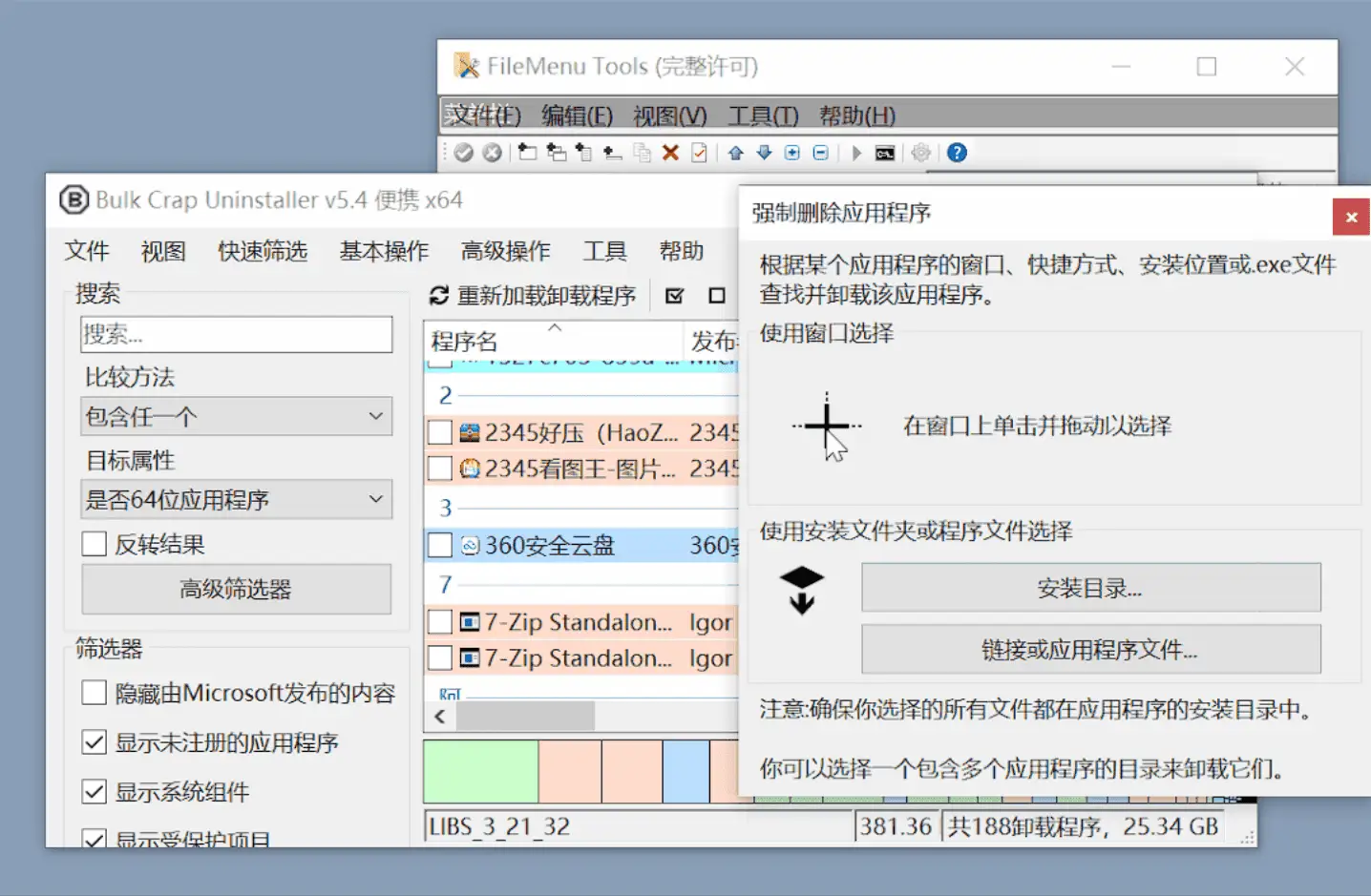Click the collapse all minus icon in FileMenu Tools
1371x896 pixels.
pos(820,153)
